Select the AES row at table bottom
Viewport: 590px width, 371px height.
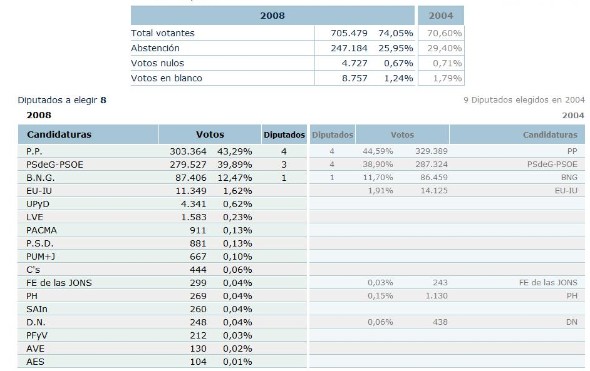pyautogui.click(x=162, y=362)
